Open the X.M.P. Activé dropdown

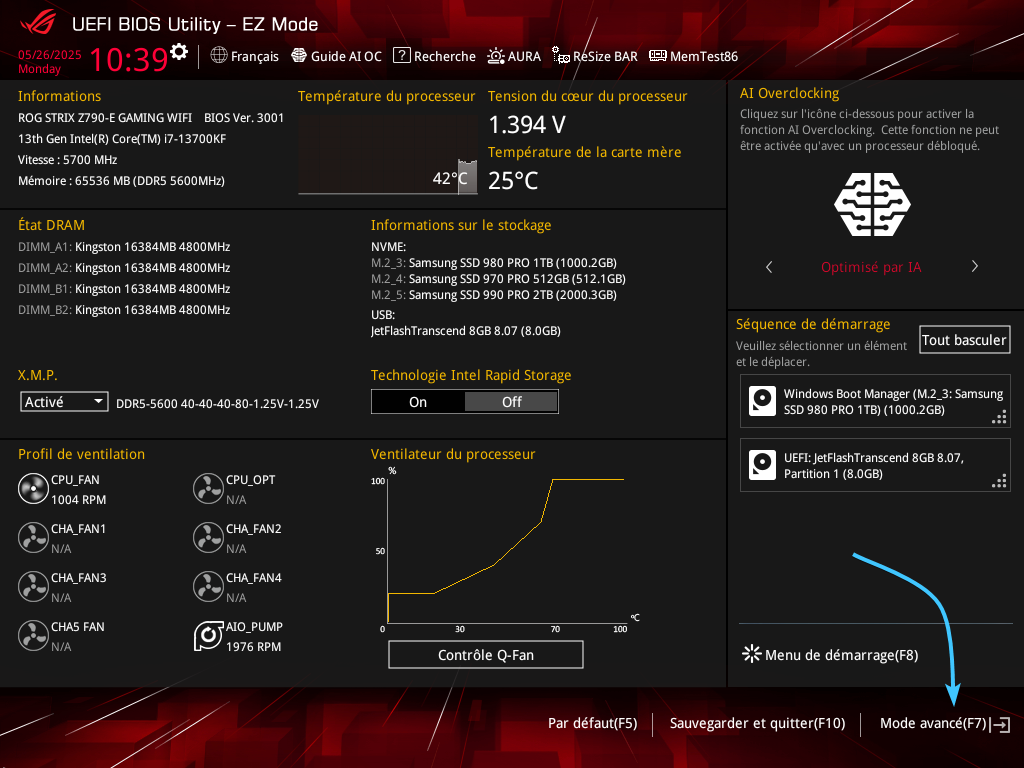point(64,402)
